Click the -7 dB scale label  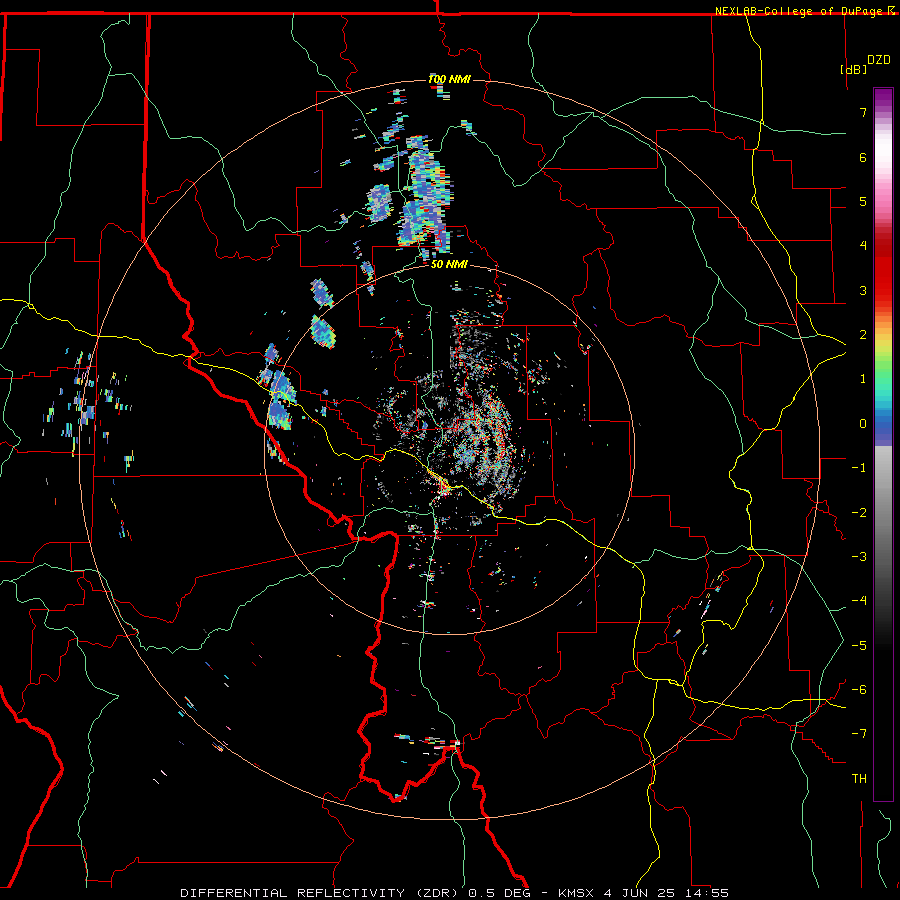859,734
